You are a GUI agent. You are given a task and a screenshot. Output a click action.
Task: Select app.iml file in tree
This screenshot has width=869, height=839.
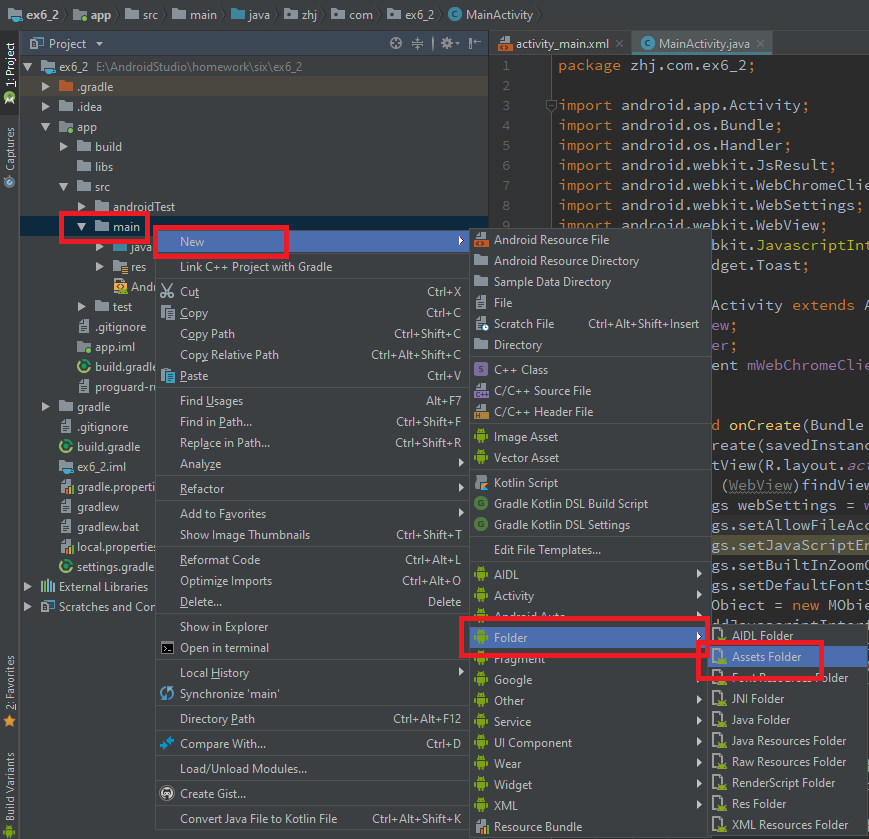(106, 347)
